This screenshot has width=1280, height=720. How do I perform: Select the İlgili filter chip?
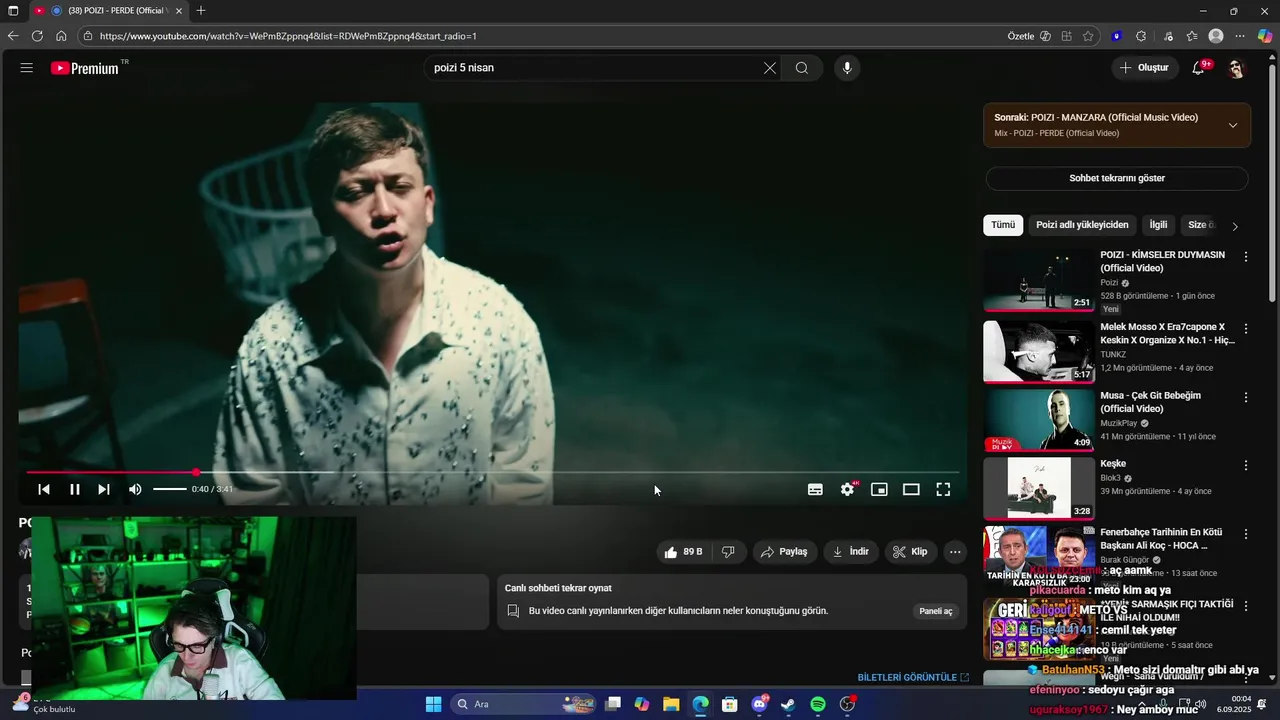[1158, 225]
